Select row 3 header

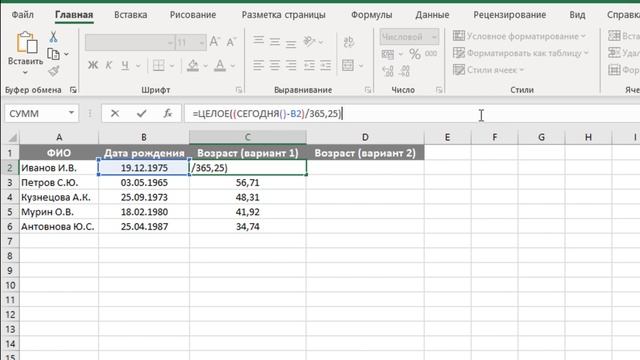click(x=10, y=182)
